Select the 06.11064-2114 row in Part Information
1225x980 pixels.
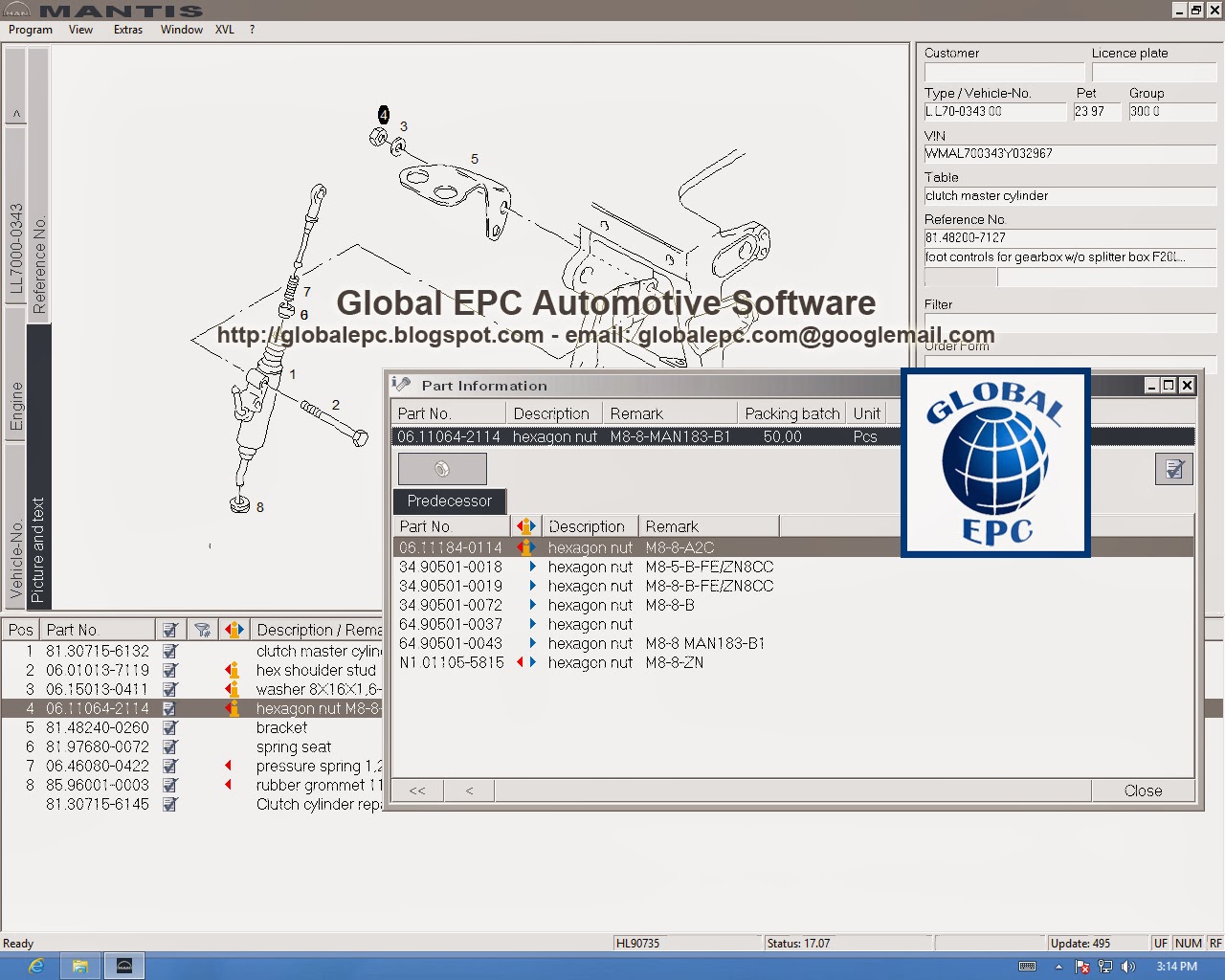(792, 436)
